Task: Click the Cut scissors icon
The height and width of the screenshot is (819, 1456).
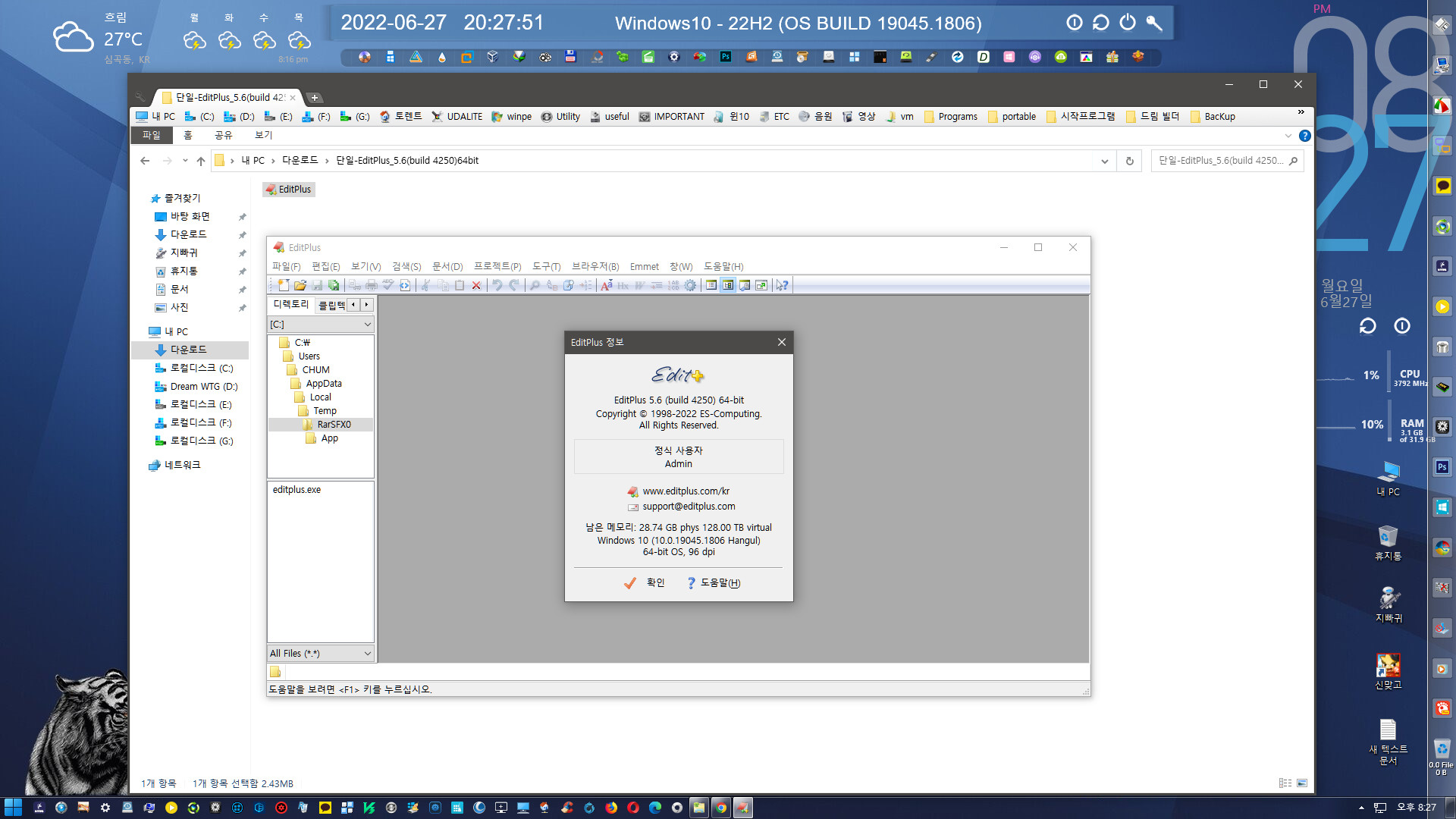Action: 425,285
